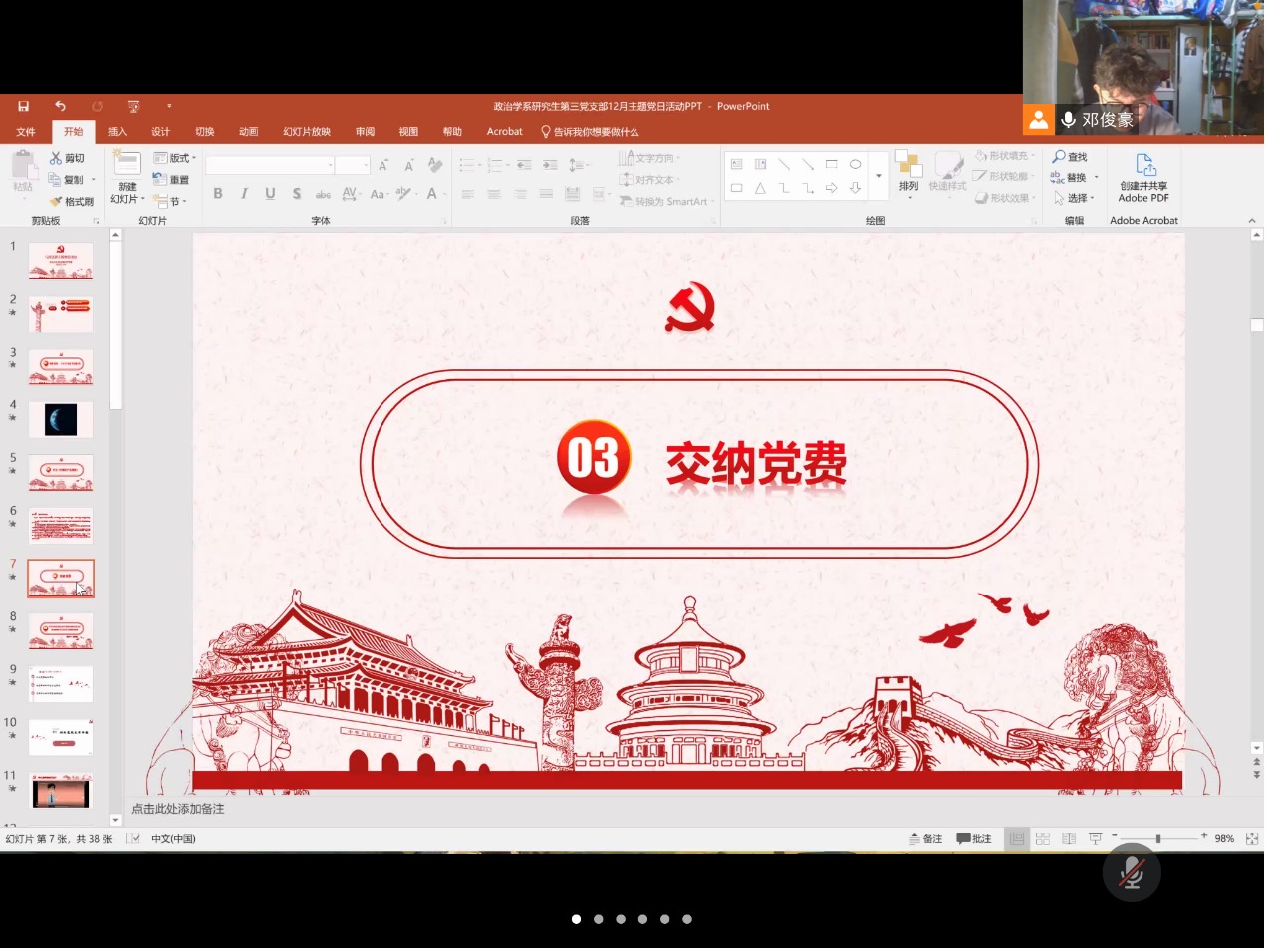This screenshot has height=952, width=1269.
Task: Select the Cut (剪切) scissors icon
Action: (57, 158)
